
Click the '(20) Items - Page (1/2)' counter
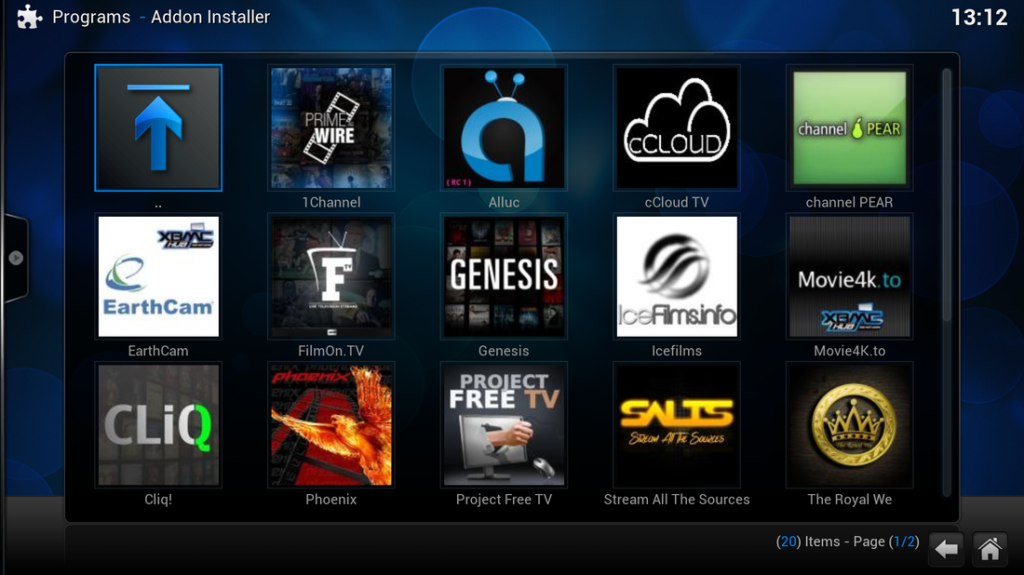(847, 542)
